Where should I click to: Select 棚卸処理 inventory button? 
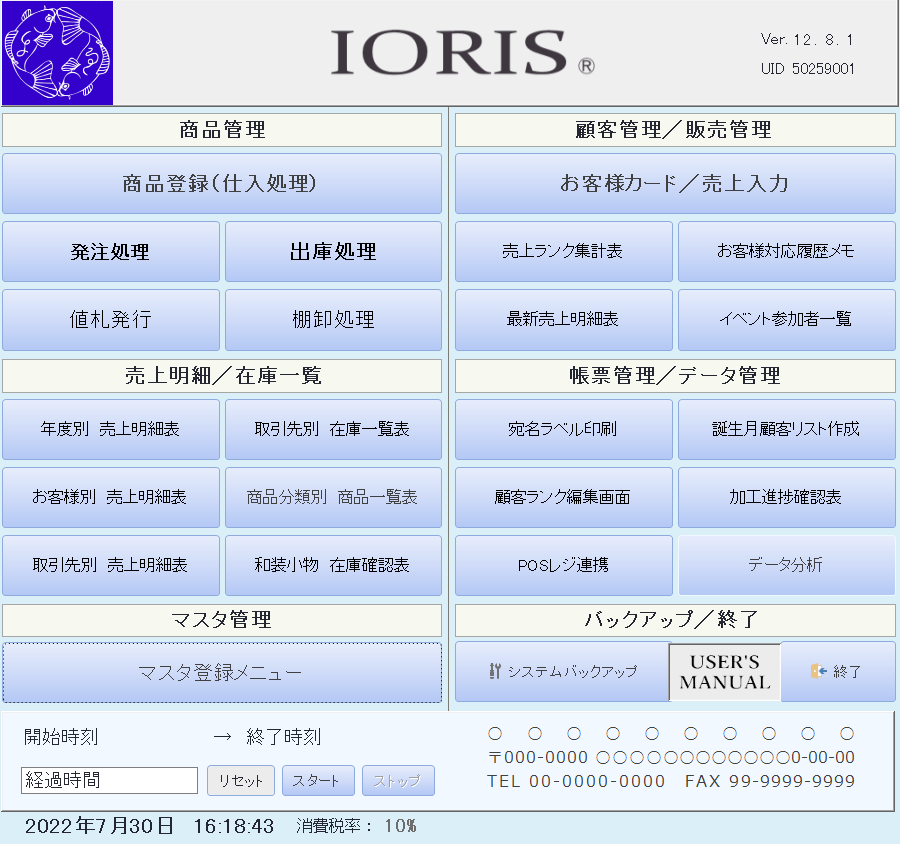click(333, 320)
